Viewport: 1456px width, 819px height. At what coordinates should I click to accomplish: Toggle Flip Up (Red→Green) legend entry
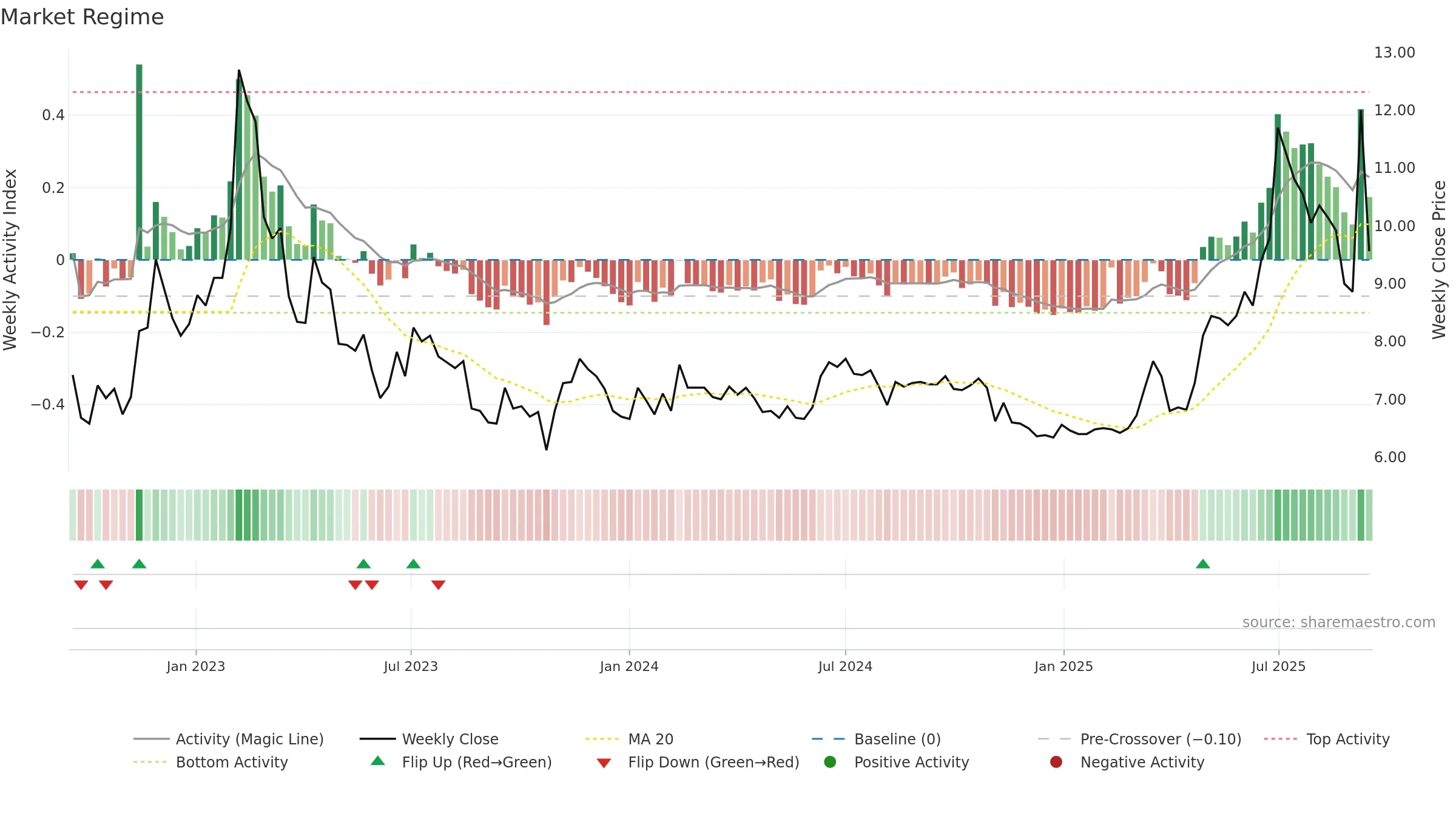tap(461, 762)
